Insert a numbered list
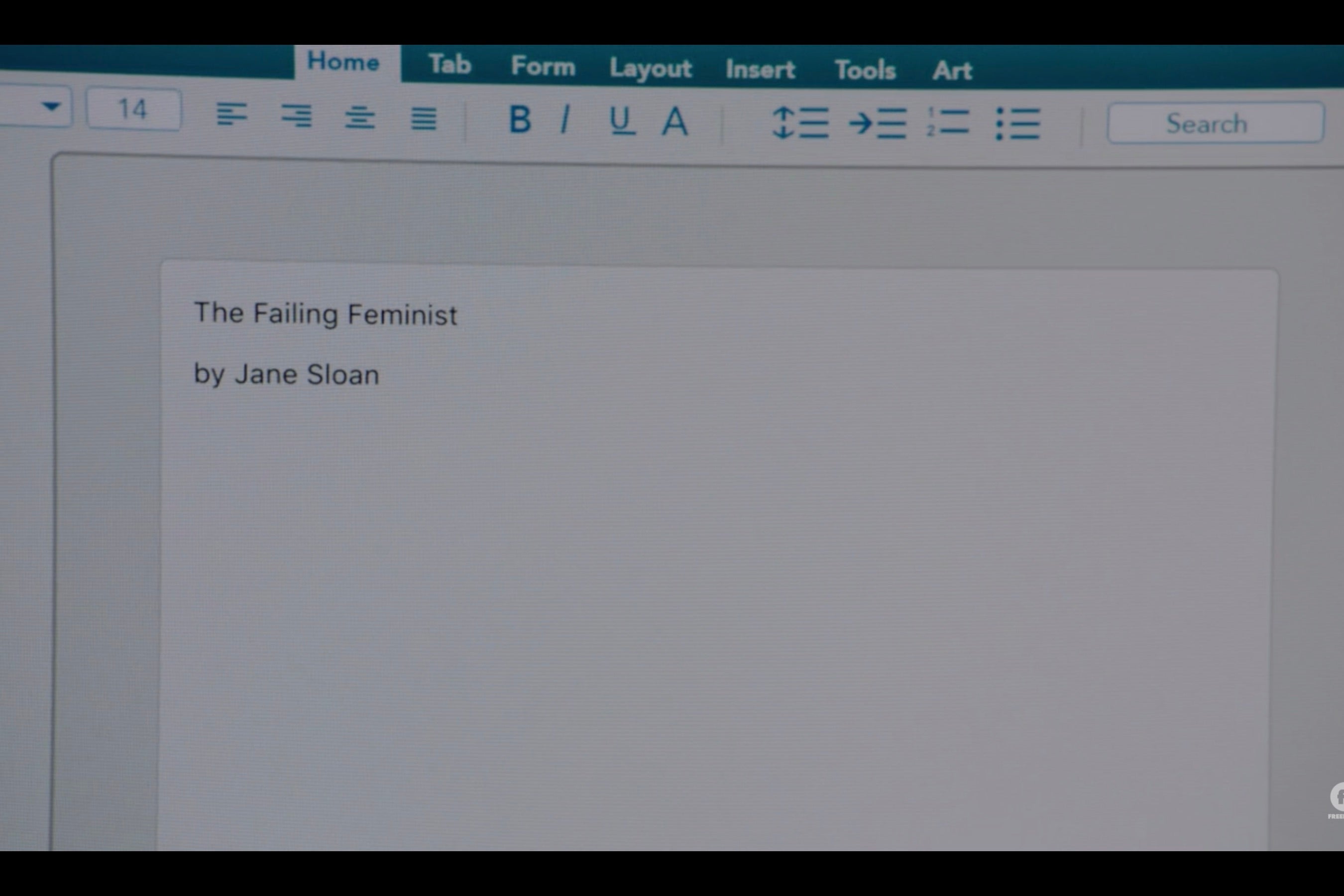The width and height of the screenshot is (1344, 896). pyautogui.click(x=947, y=122)
